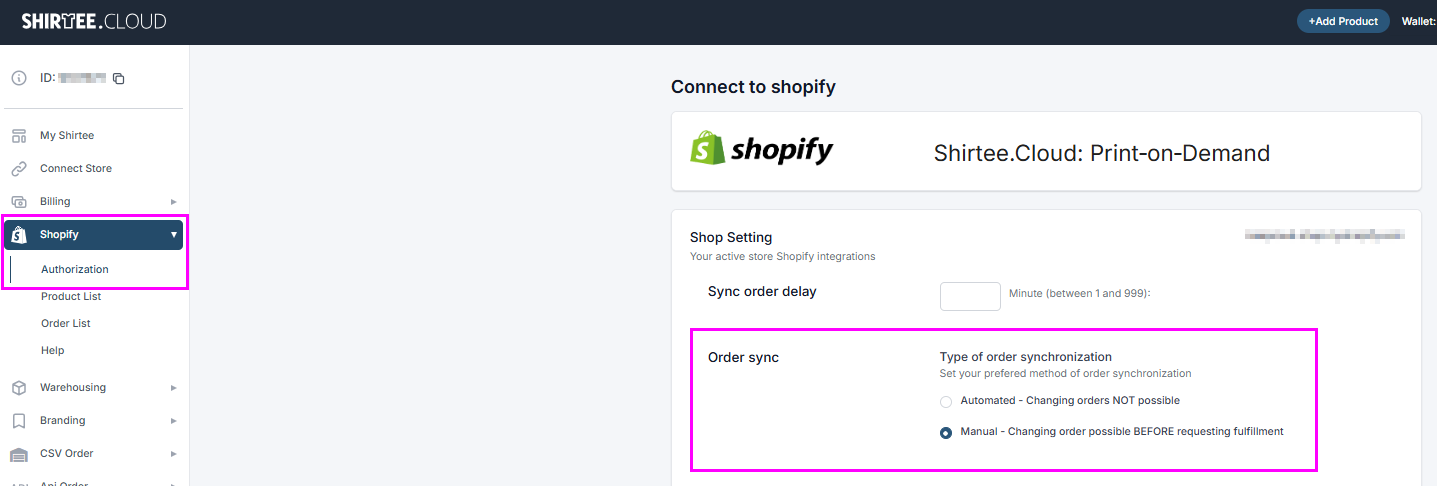Click the Billing wallet icon
This screenshot has height=486, width=1437.
(18, 201)
